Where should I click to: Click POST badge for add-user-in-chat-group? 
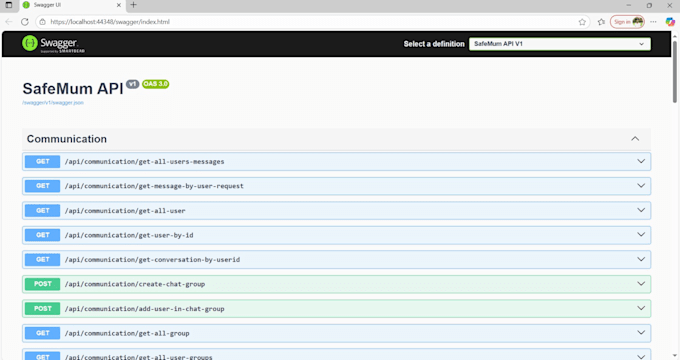point(42,308)
